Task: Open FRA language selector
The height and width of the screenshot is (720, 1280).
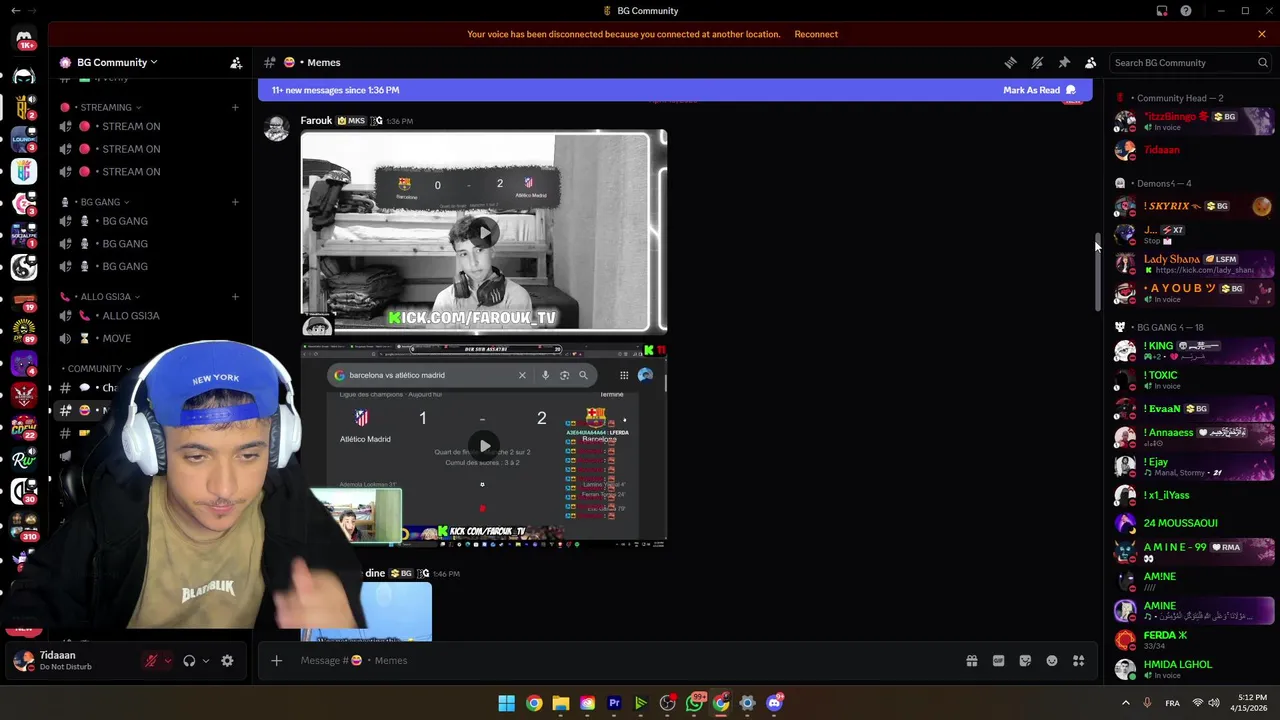Action: (1172, 703)
